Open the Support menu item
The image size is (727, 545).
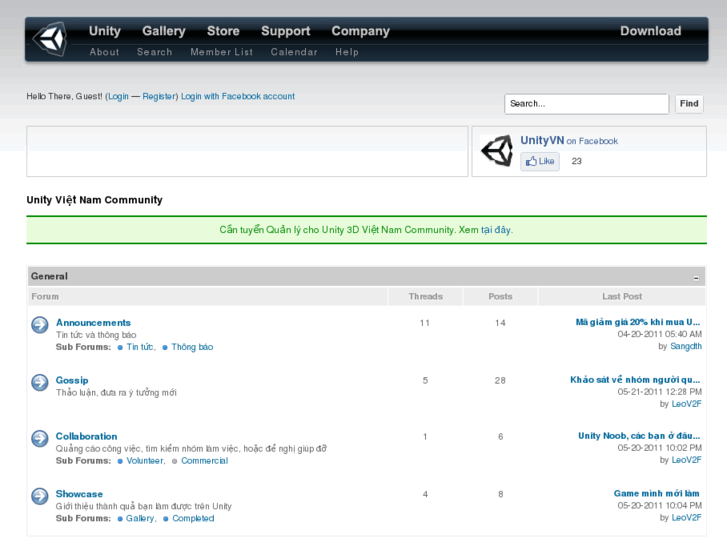click(x=286, y=31)
